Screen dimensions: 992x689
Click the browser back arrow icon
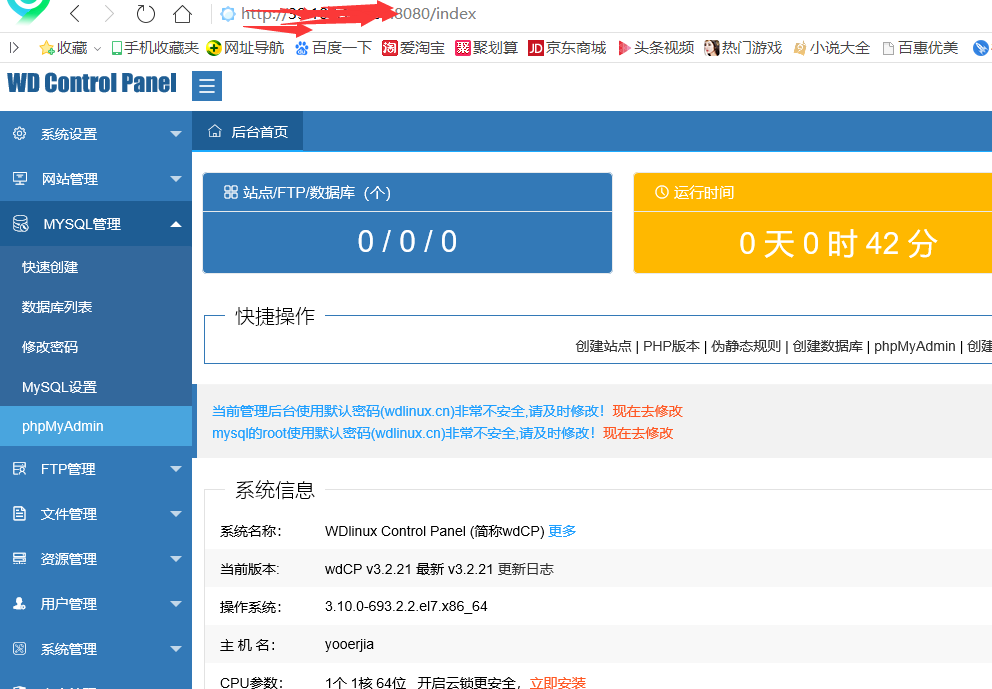[76, 14]
